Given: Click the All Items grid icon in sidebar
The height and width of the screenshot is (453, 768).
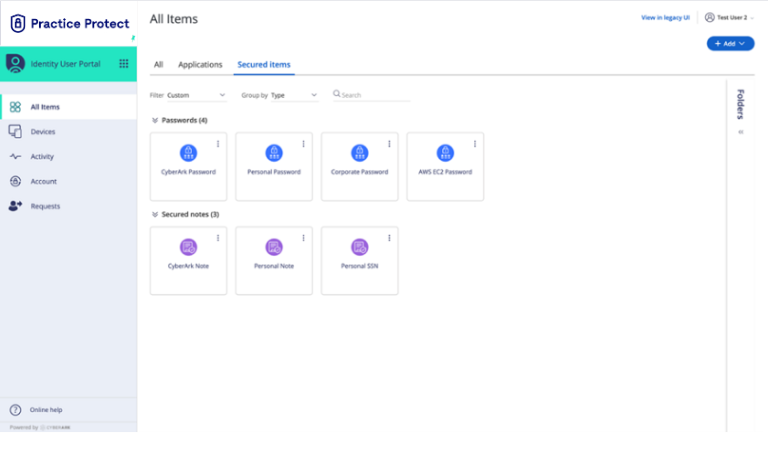Looking at the screenshot, I should click(15, 107).
